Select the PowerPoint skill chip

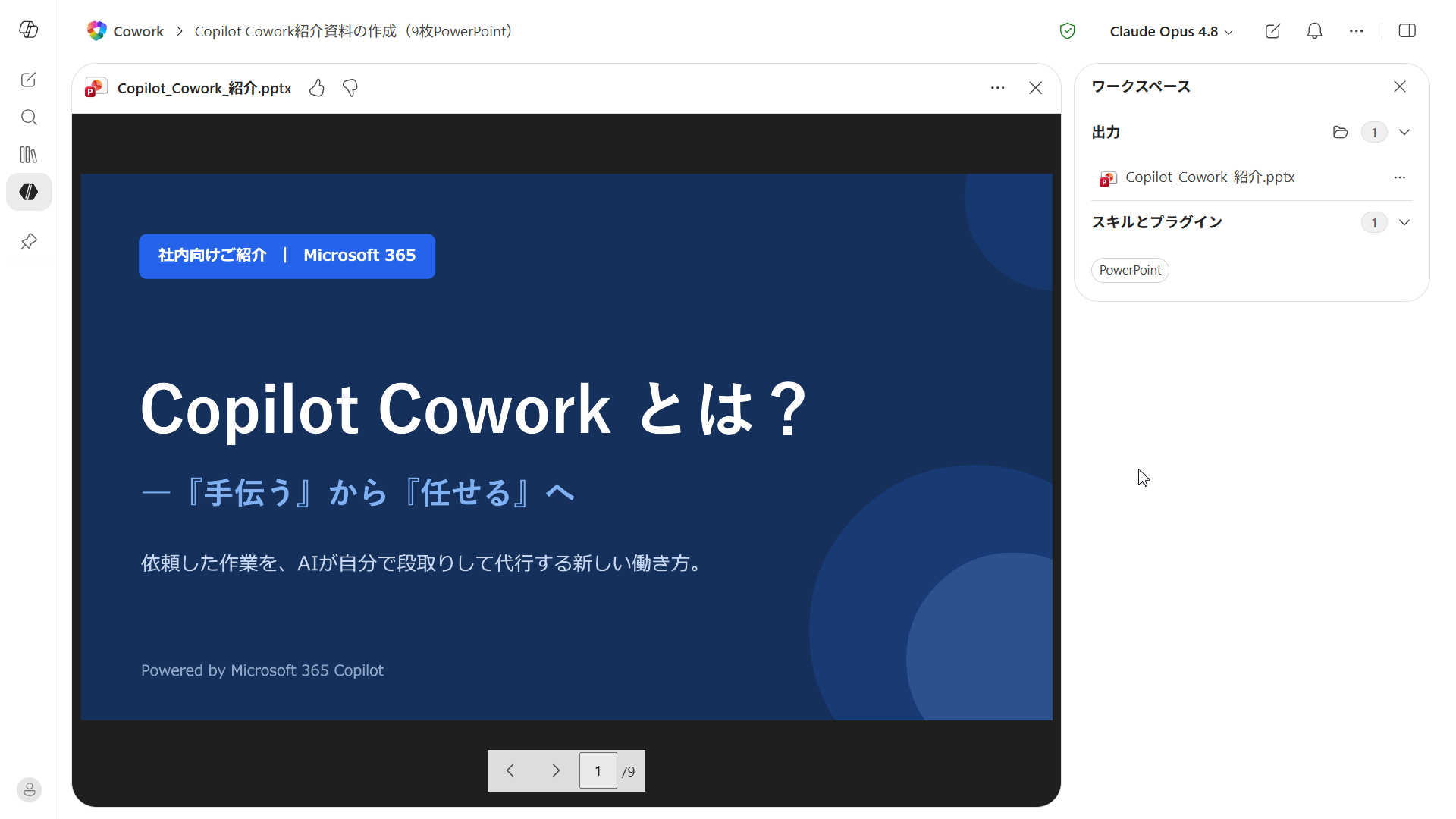click(1130, 270)
